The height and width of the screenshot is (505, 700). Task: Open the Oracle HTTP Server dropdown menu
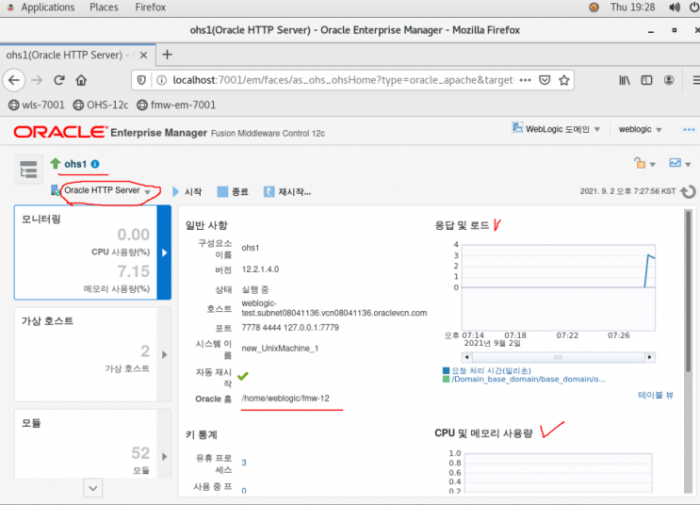point(107,191)
